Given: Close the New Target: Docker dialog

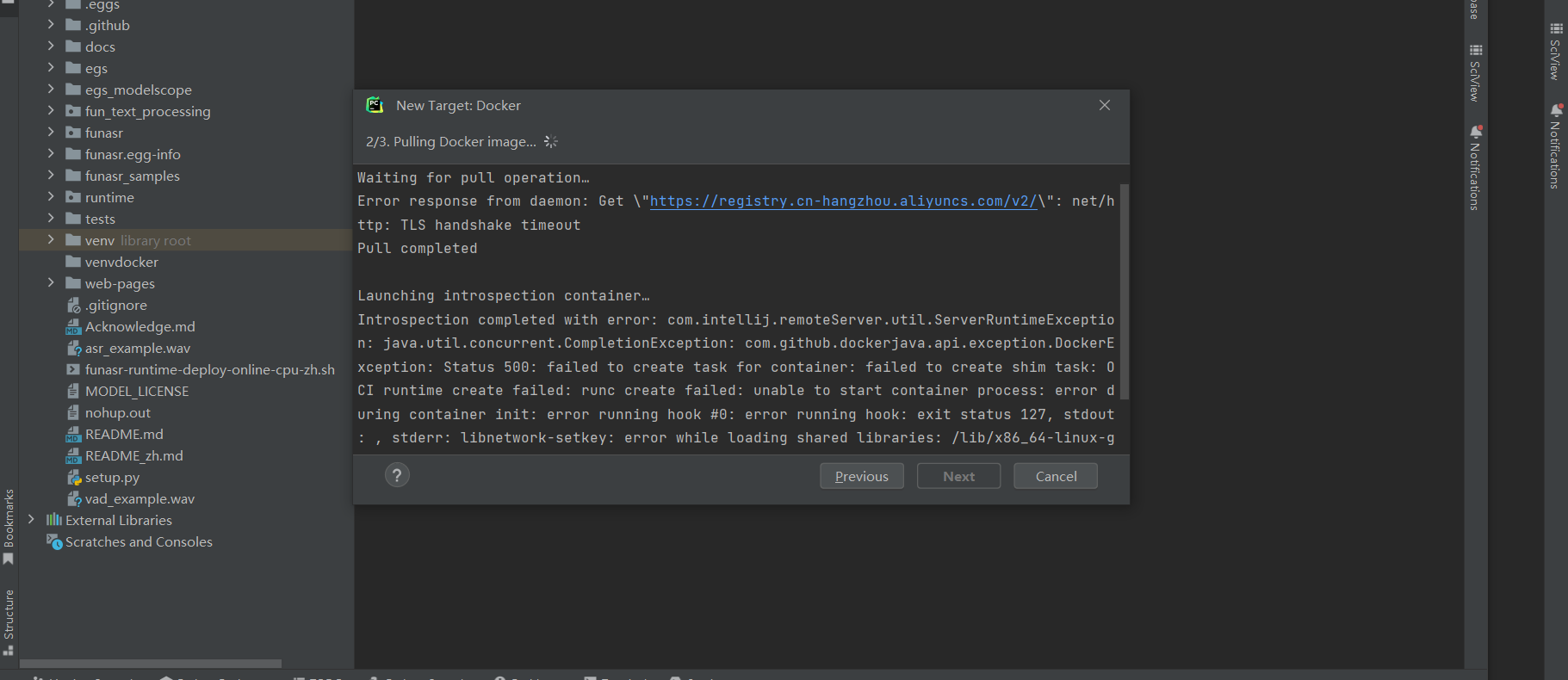Looking at the screenshot, I should 1105,105.
